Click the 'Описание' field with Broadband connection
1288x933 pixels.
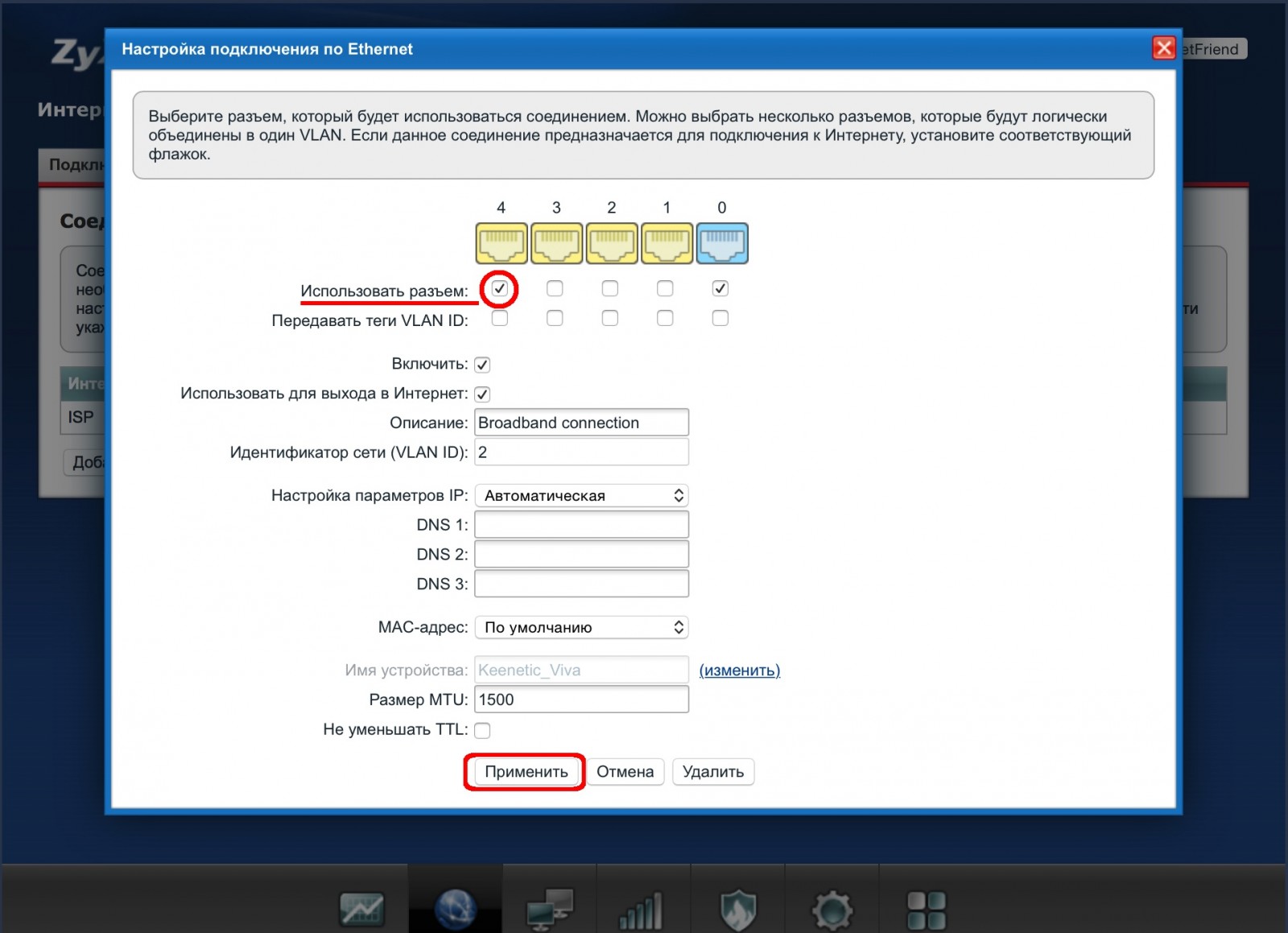point(581,423)
